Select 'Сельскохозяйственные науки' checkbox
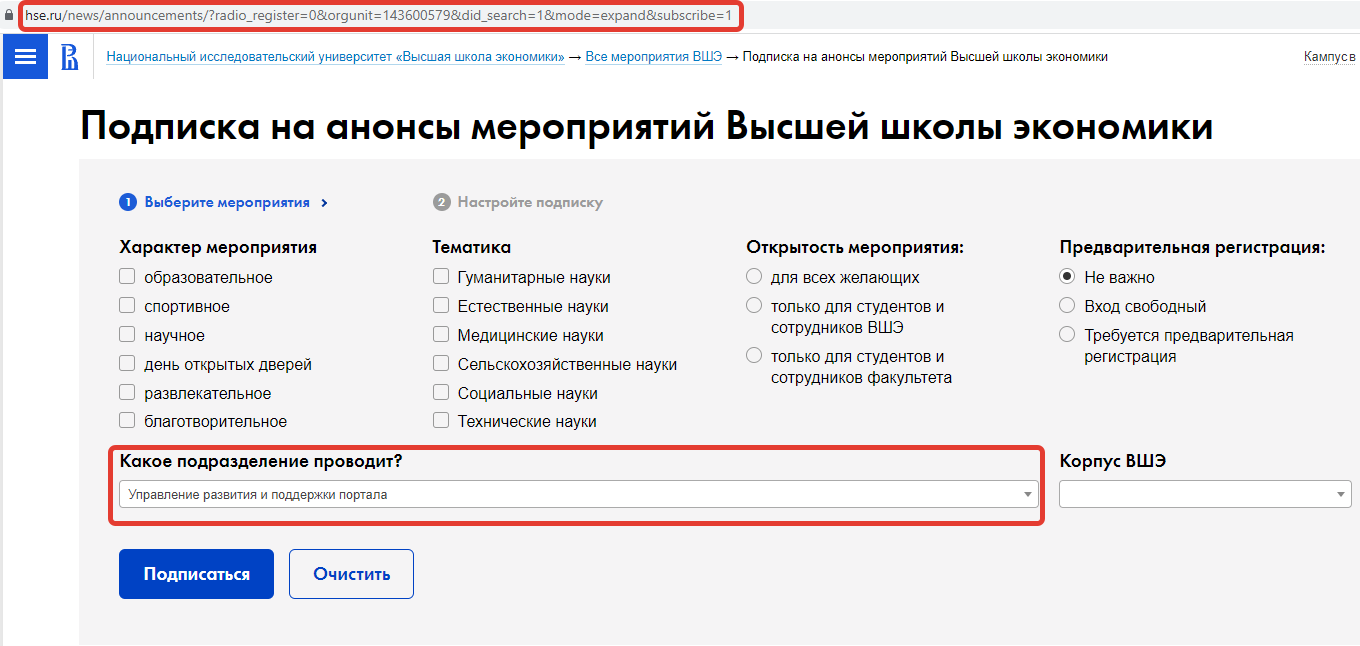Screen dimensions: 1360x646 (441, 364)
